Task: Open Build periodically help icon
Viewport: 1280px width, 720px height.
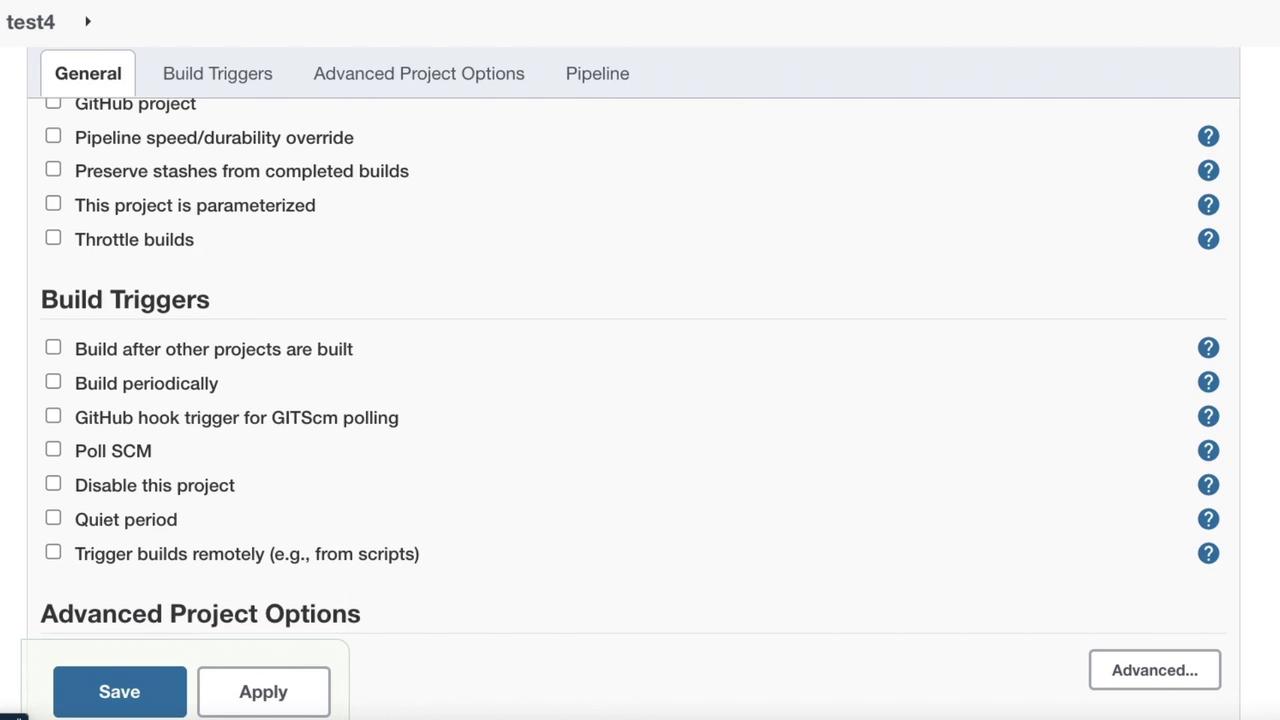Action: (x=1208, y=382)
